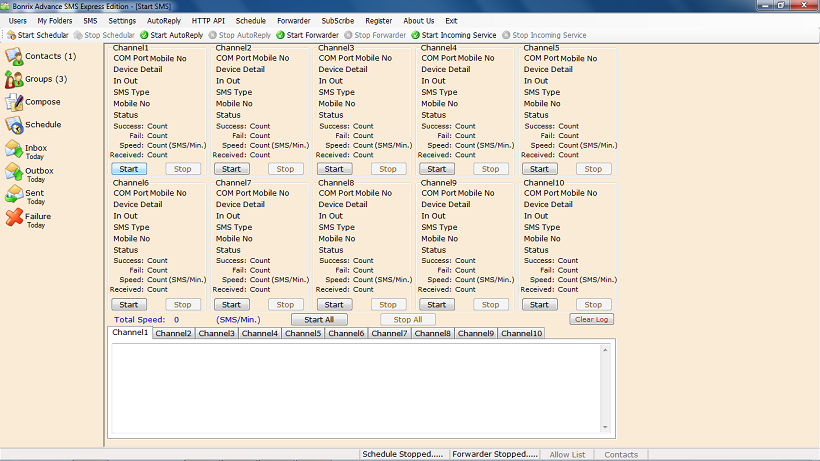Click Stop Forwarder toolbar item
Image resolution: width=820 pixels, height=461 pixels.
(375, 35)
